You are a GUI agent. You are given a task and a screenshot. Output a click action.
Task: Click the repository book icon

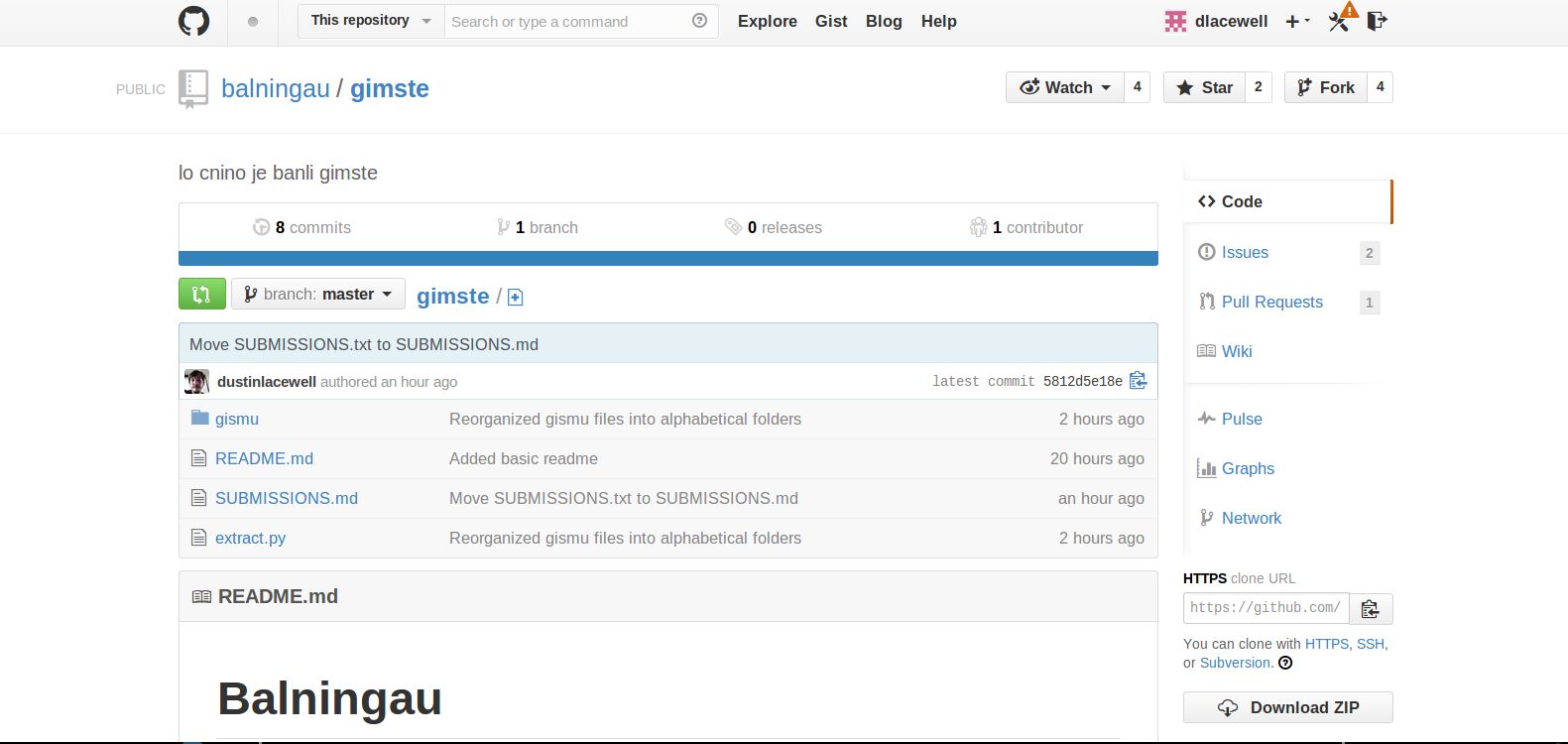(x=193, y=88)
